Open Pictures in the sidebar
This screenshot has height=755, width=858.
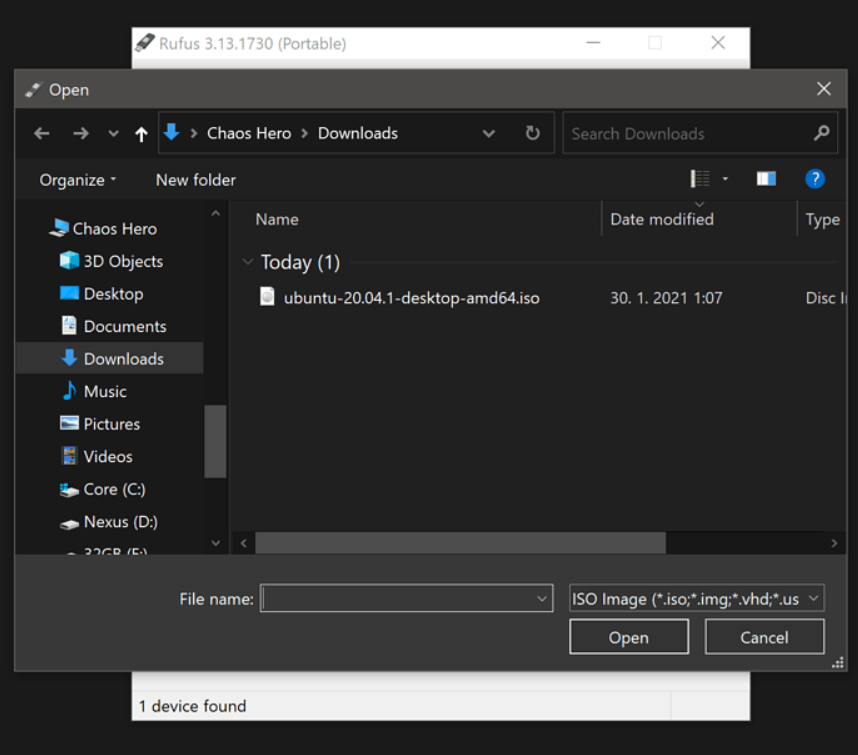click(112, 424)
